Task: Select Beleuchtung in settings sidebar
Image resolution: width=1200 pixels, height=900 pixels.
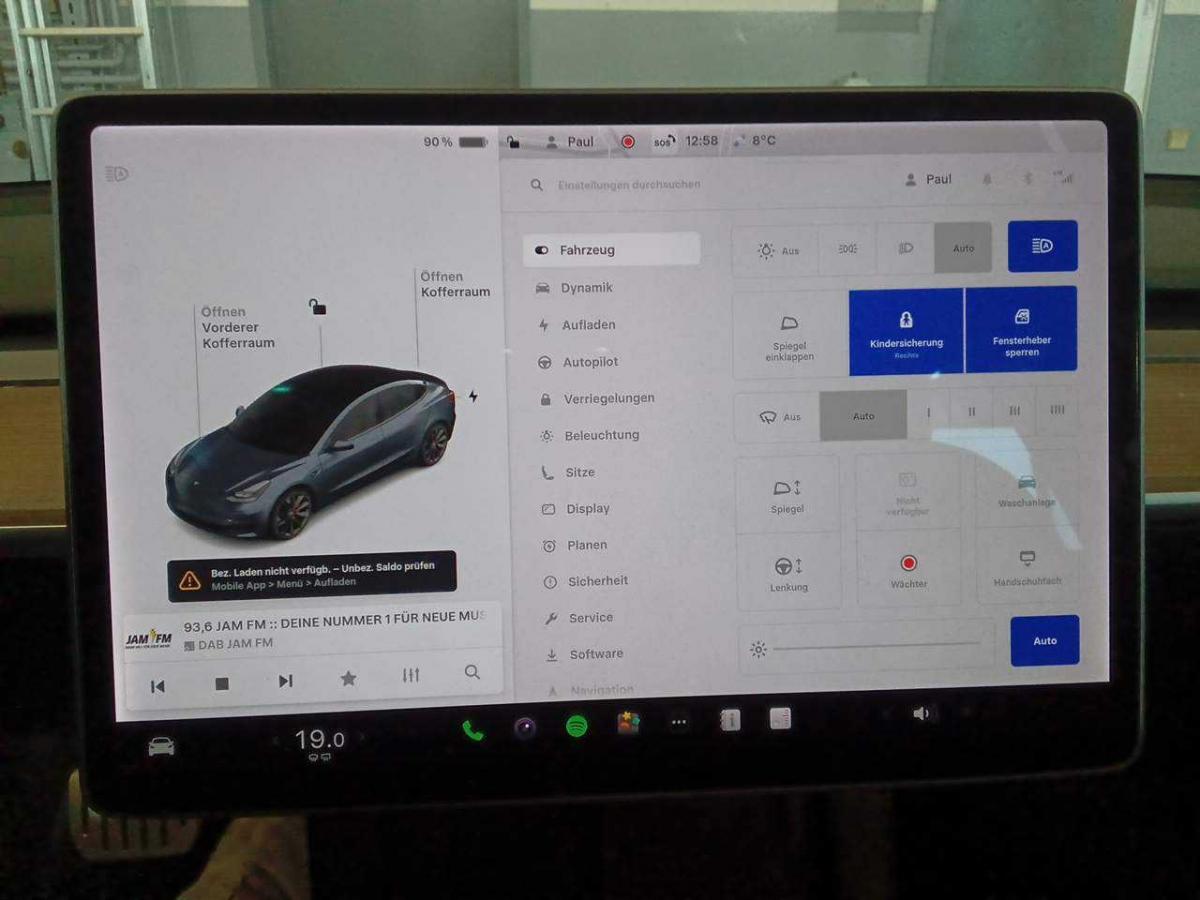Action: 600,435
